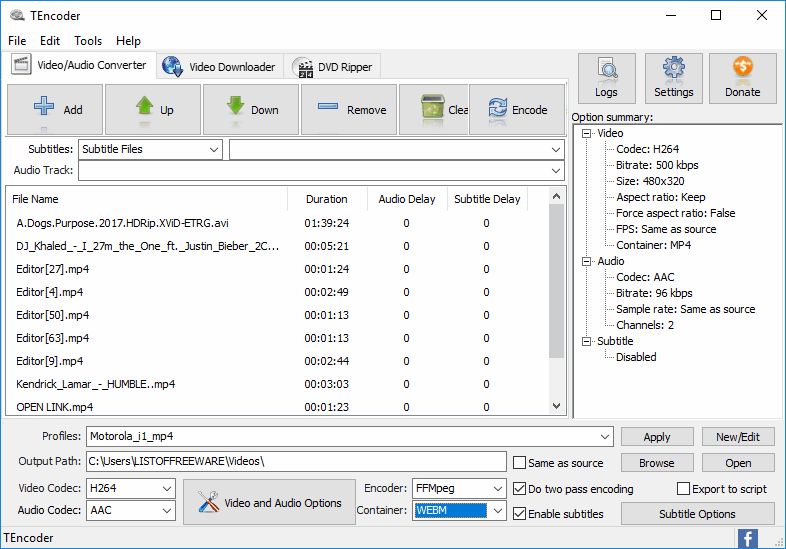Open Logs viewer icon

(x=607, y=69)
